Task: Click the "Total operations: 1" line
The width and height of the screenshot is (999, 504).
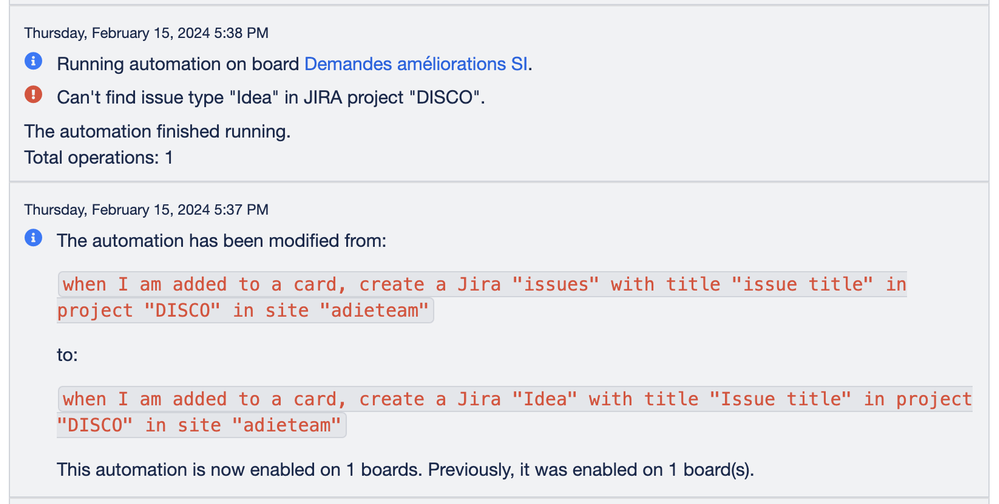Action: tap(99, 157)
